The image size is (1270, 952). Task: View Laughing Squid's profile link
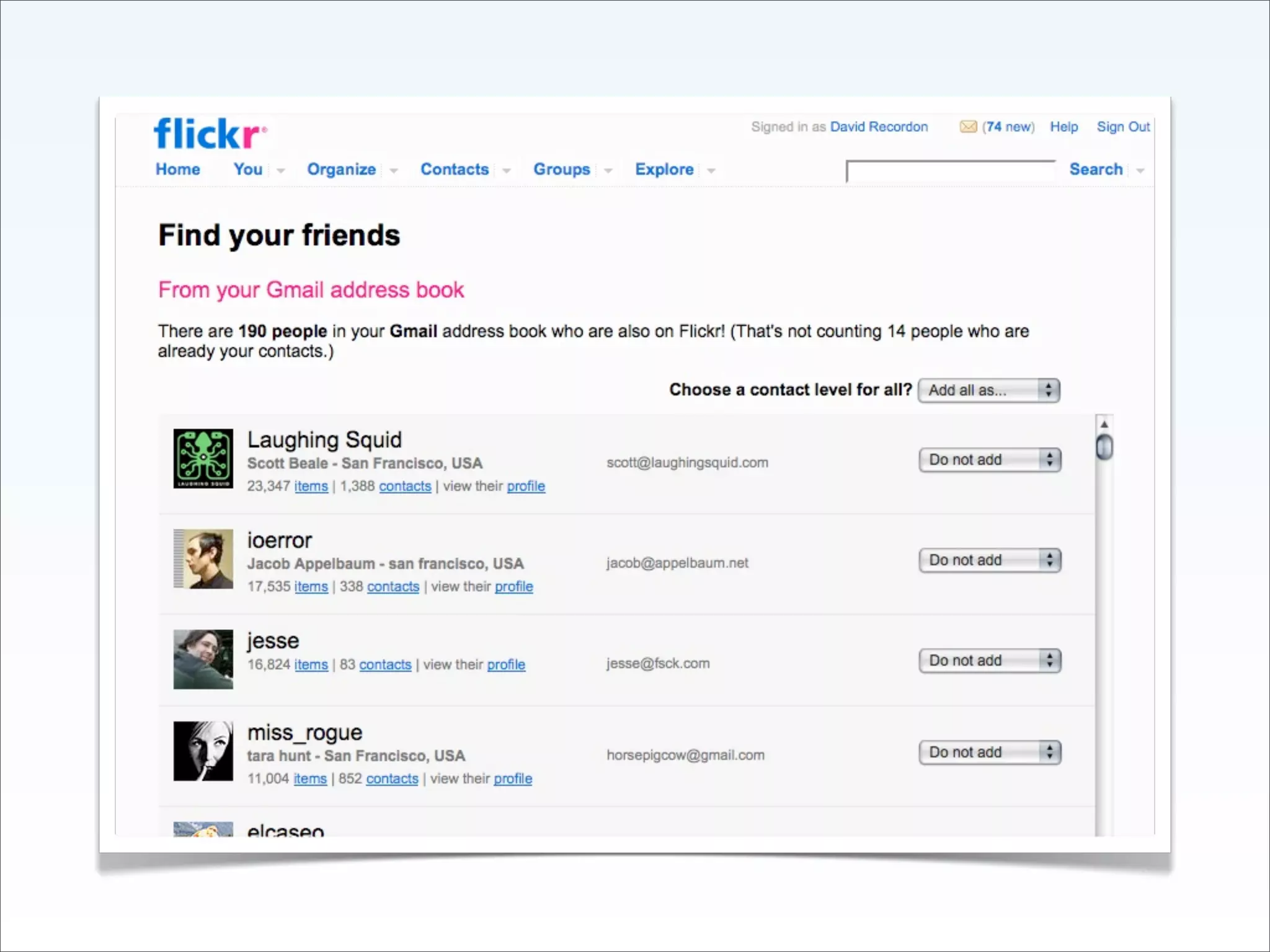click(x=526, y=487)
